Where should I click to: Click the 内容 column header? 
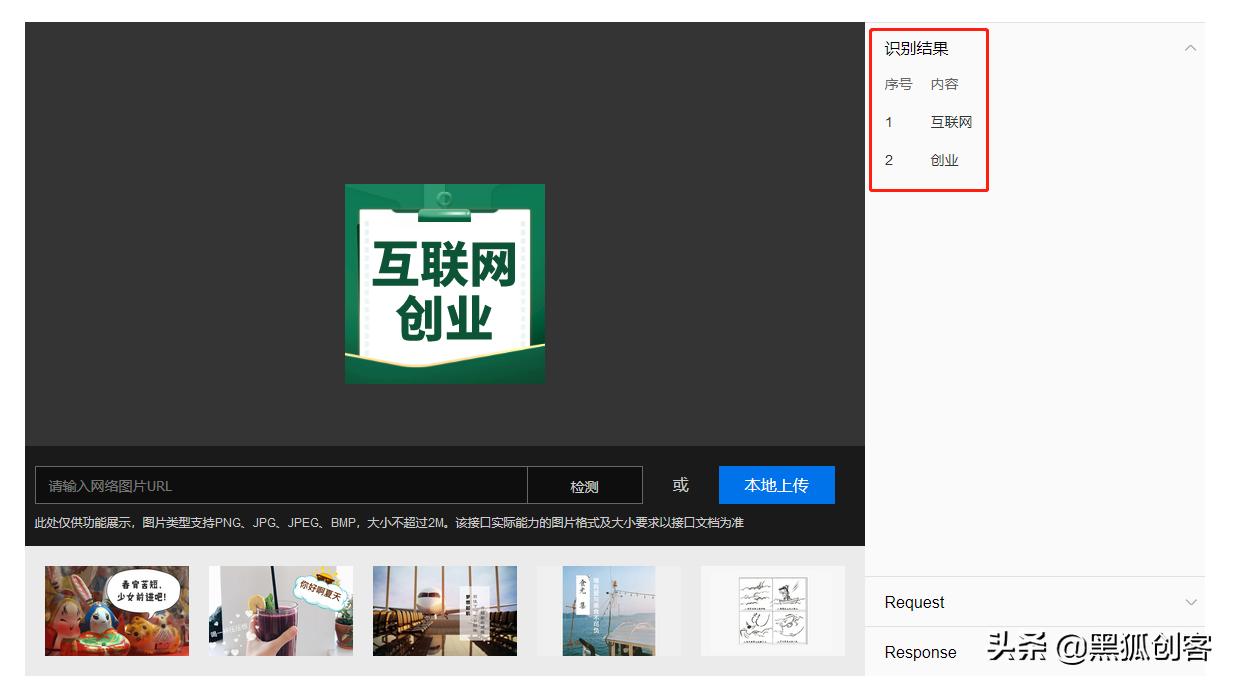[x=945, y=84]
